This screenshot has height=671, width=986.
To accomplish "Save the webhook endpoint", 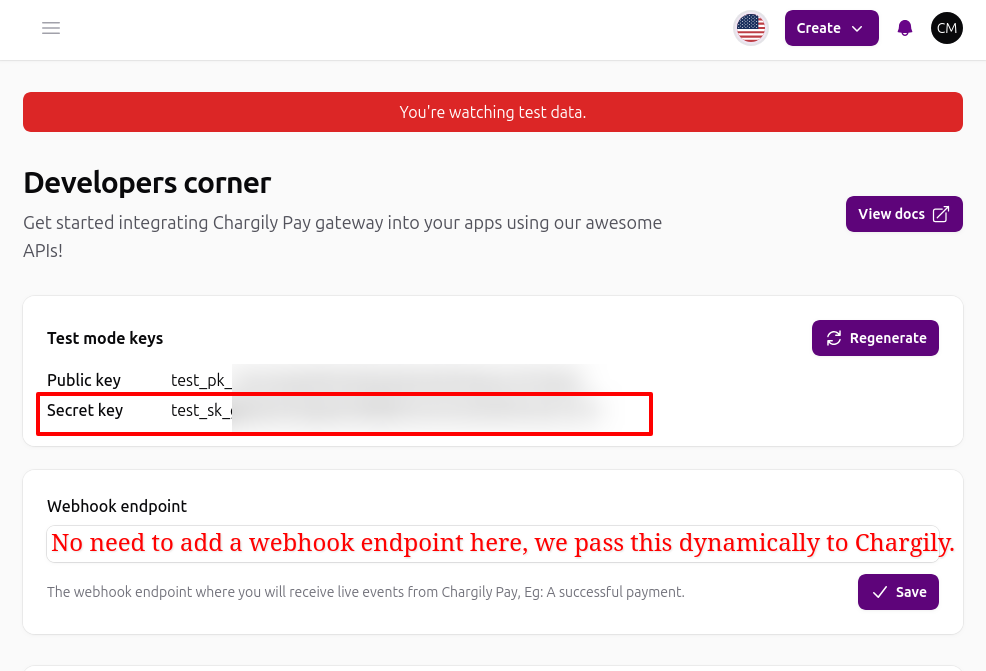I will pos(898,592).
